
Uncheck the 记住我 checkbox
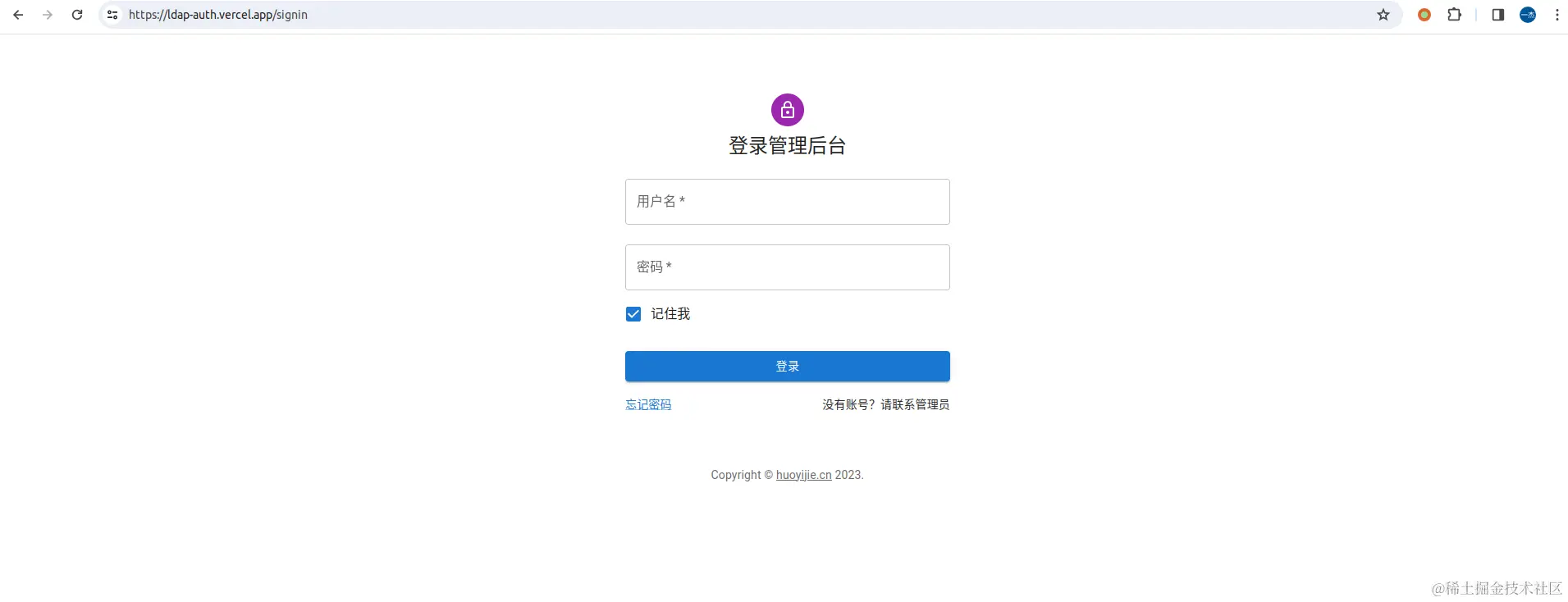(x=633, y=314)
